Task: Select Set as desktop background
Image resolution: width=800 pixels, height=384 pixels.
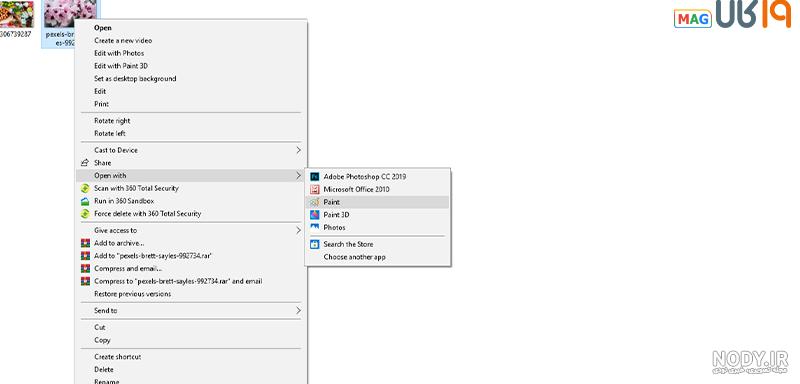Action: [x=135, y=79]
